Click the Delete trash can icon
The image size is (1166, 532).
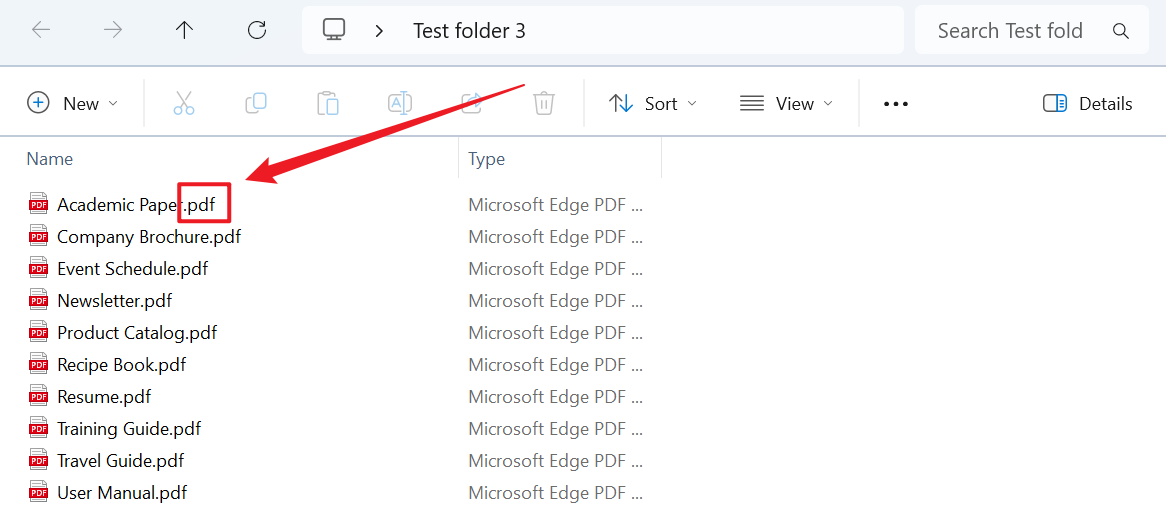pos(544,103)
